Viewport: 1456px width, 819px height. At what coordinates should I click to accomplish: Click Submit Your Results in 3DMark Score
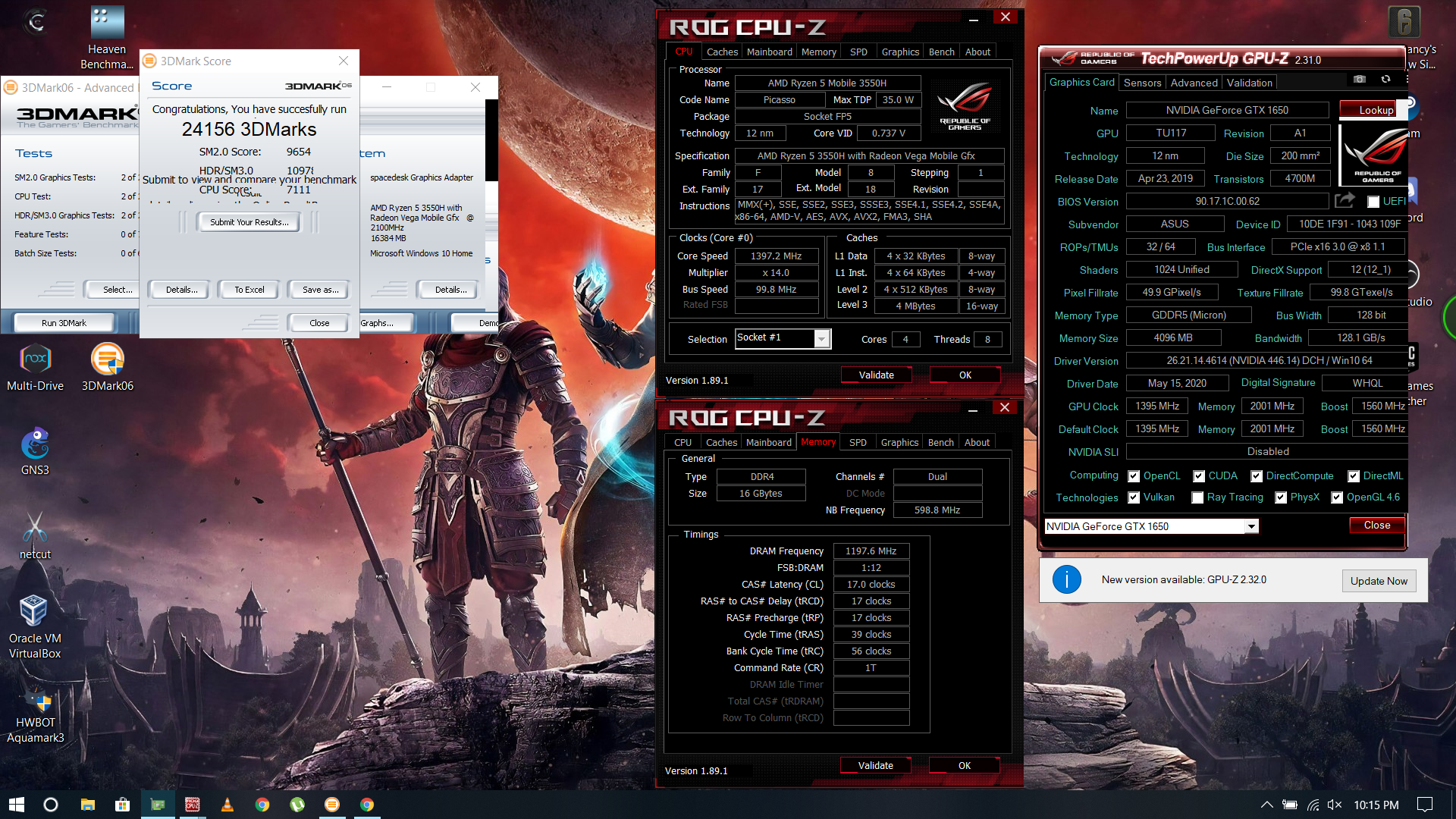[249, 222]
